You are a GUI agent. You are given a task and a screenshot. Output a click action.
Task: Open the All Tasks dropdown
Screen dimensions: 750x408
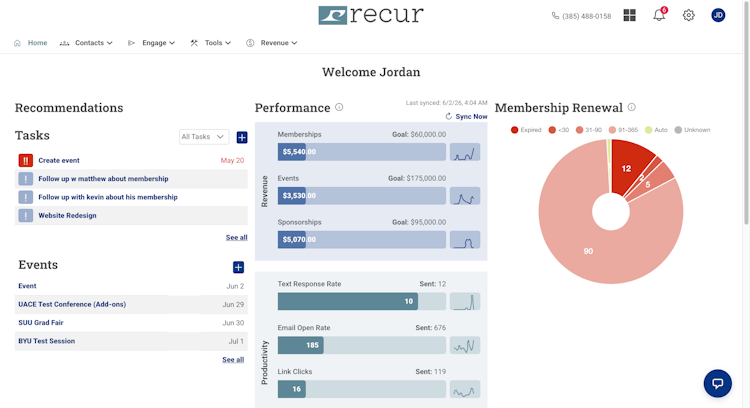[x=204, y=137]
